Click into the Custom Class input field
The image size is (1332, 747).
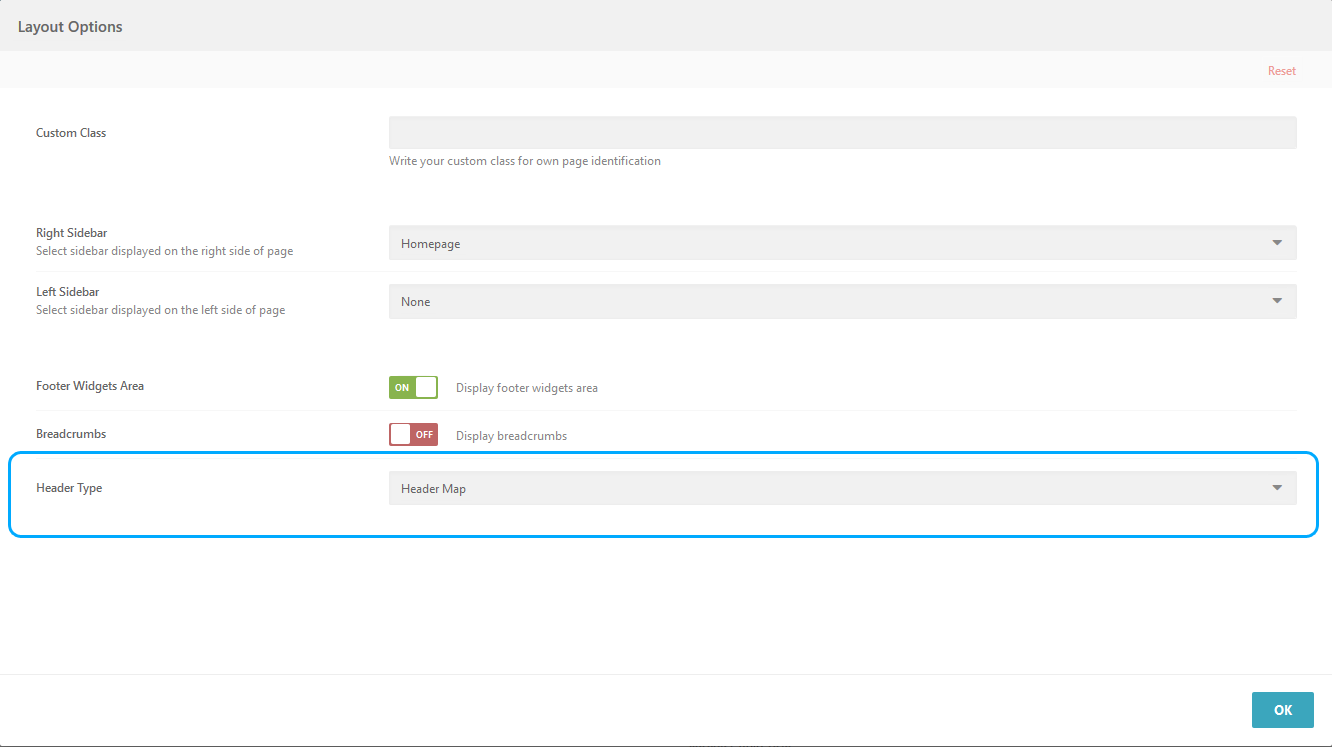(x=842, y=133)
